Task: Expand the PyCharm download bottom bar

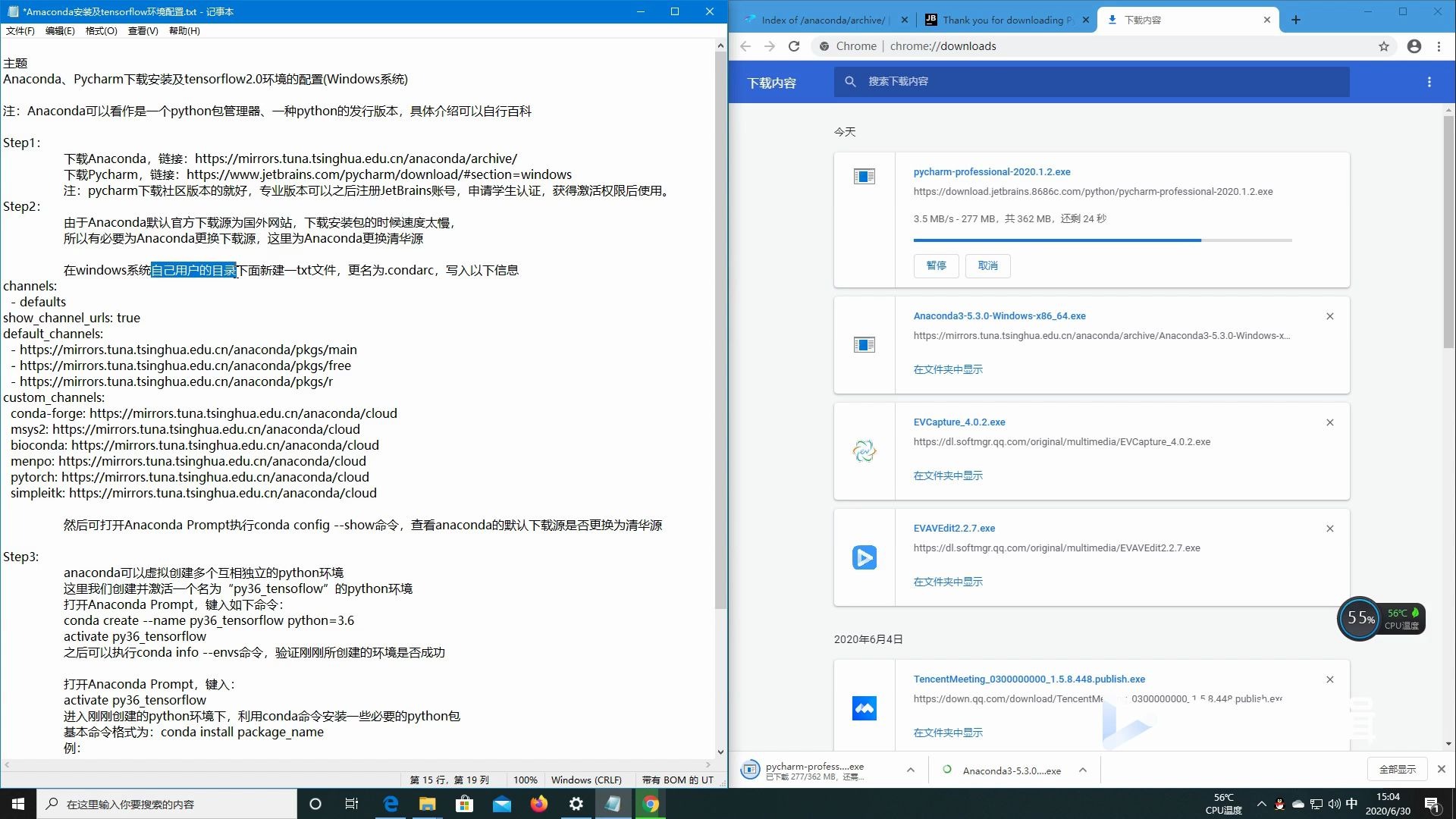Action: [909, 770]
